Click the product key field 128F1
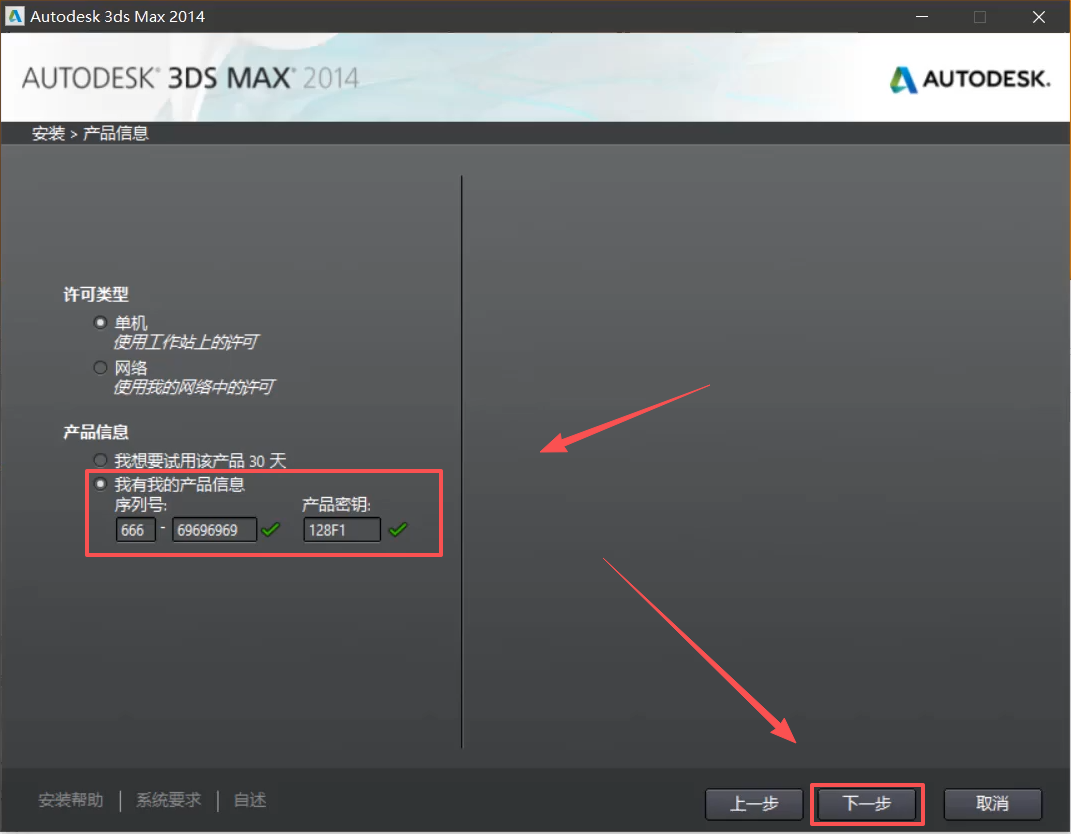Image resolution: width=1071 pixels, height=834 pixels. point(341,530)
